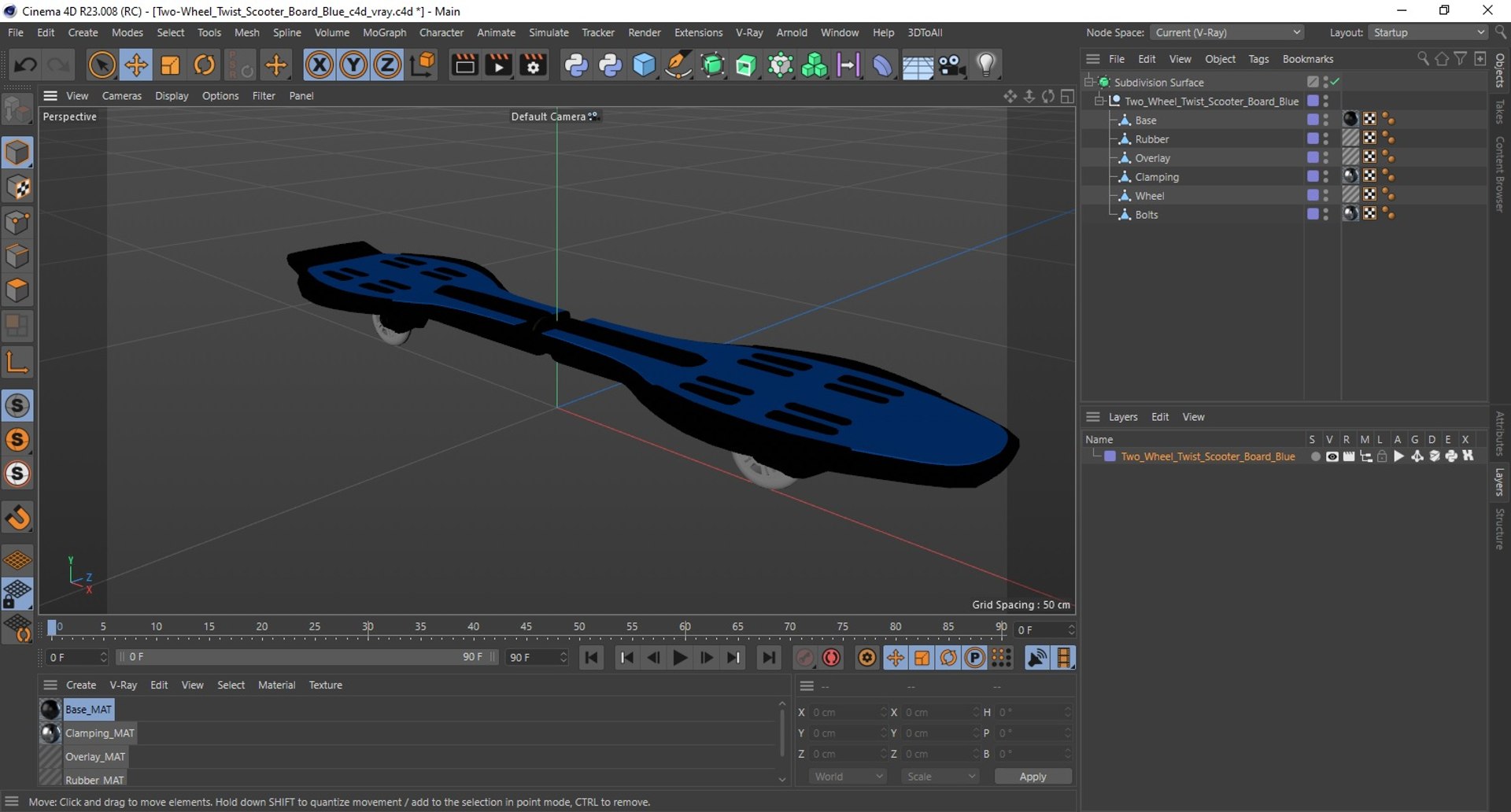
Task: Switch to Polygons mode in left palette
Action: click(x=17, y=292)
